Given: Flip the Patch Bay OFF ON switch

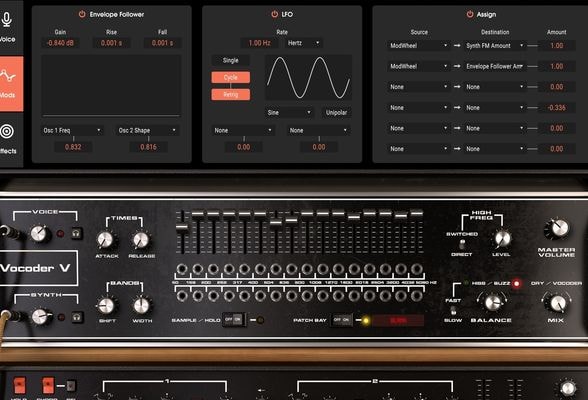Looking at the screenshot, I should point(342,320).
